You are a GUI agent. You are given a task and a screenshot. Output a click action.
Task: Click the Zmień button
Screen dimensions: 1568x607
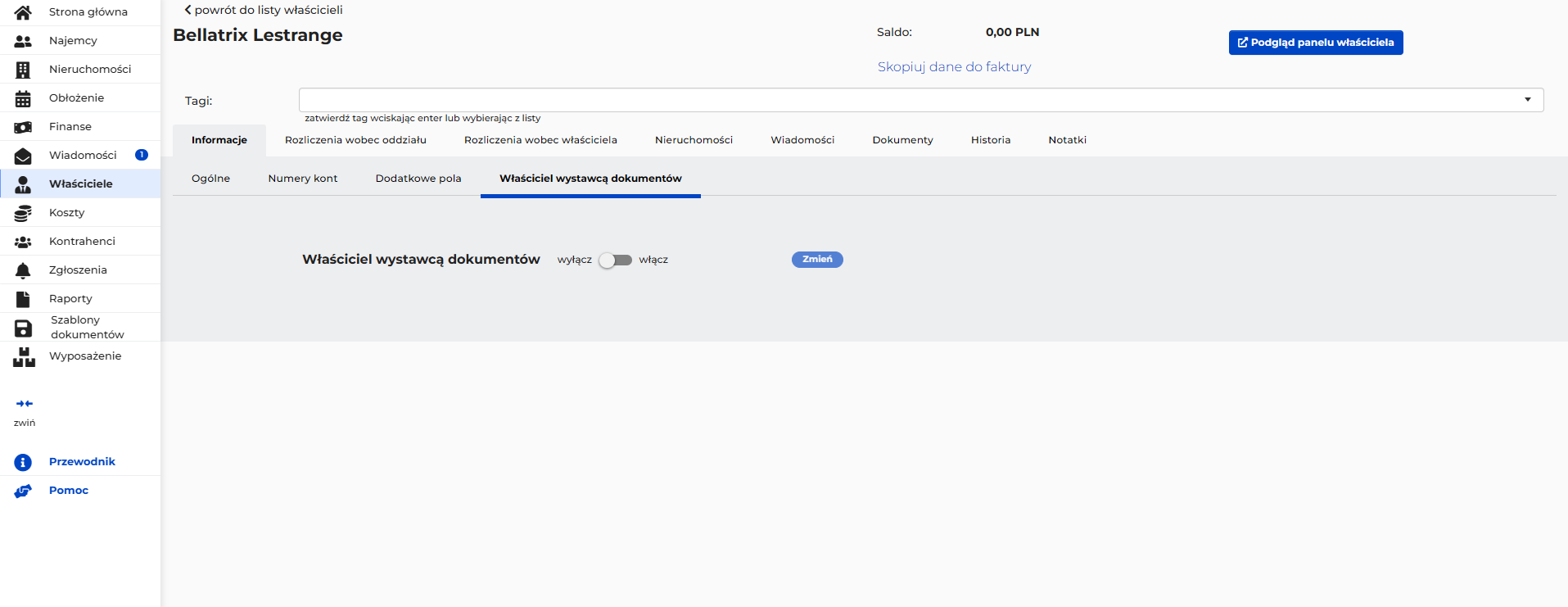tap(817, 260)
